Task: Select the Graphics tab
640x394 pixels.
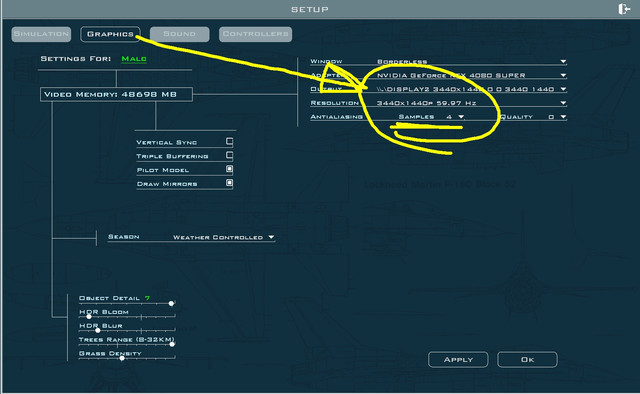Action: [x=110, y=34]
